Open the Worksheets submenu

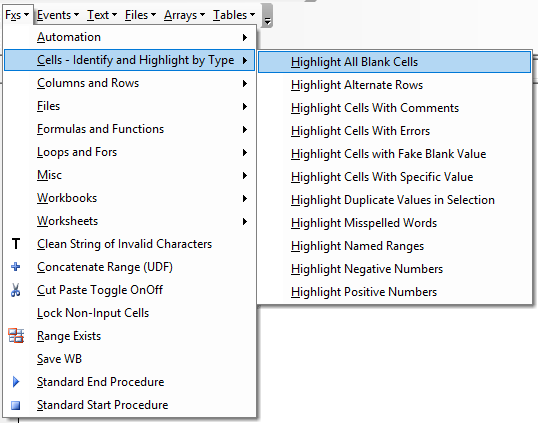130,221
